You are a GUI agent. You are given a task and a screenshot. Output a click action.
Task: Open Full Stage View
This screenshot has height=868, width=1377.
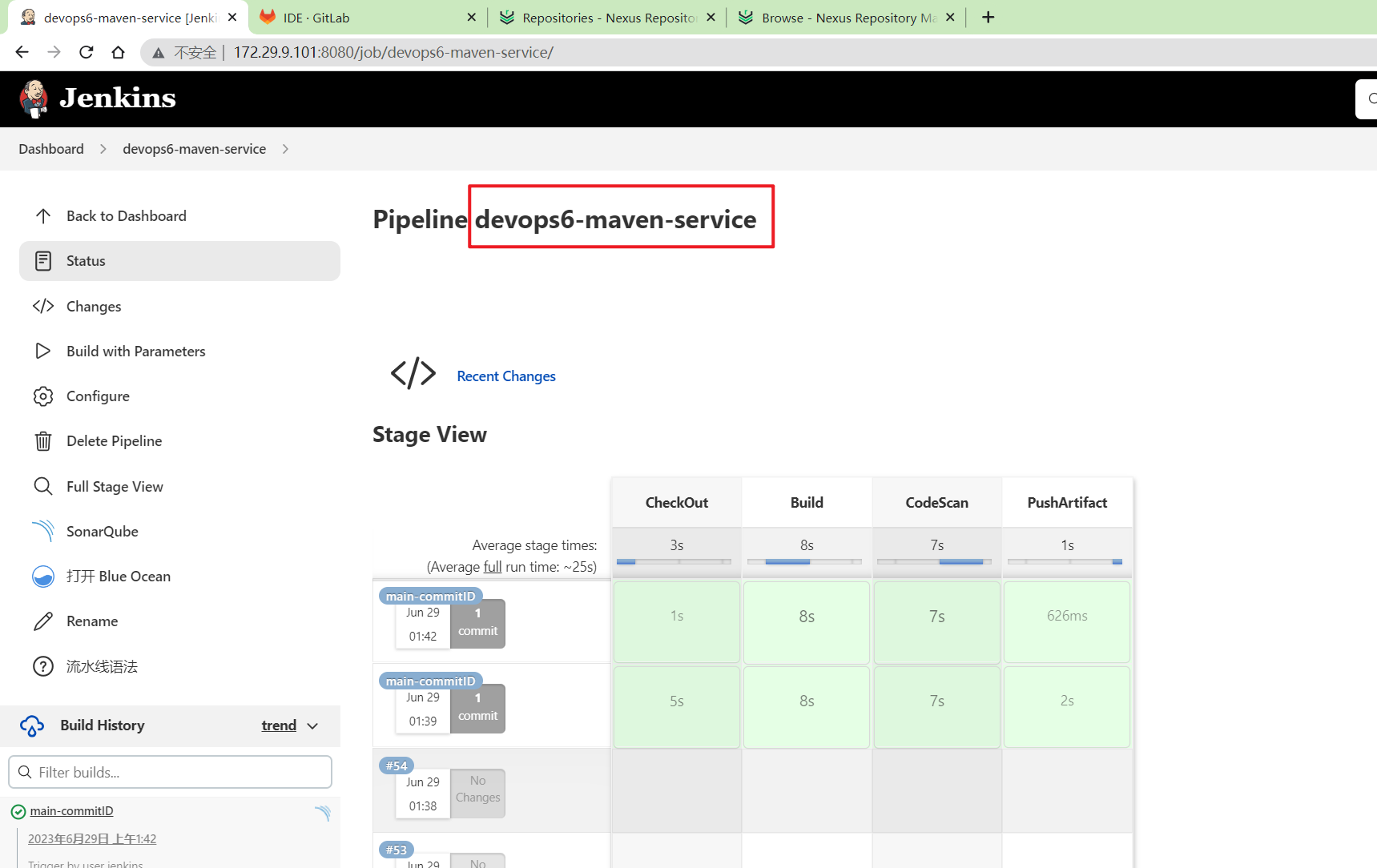(x=115, y=487)
